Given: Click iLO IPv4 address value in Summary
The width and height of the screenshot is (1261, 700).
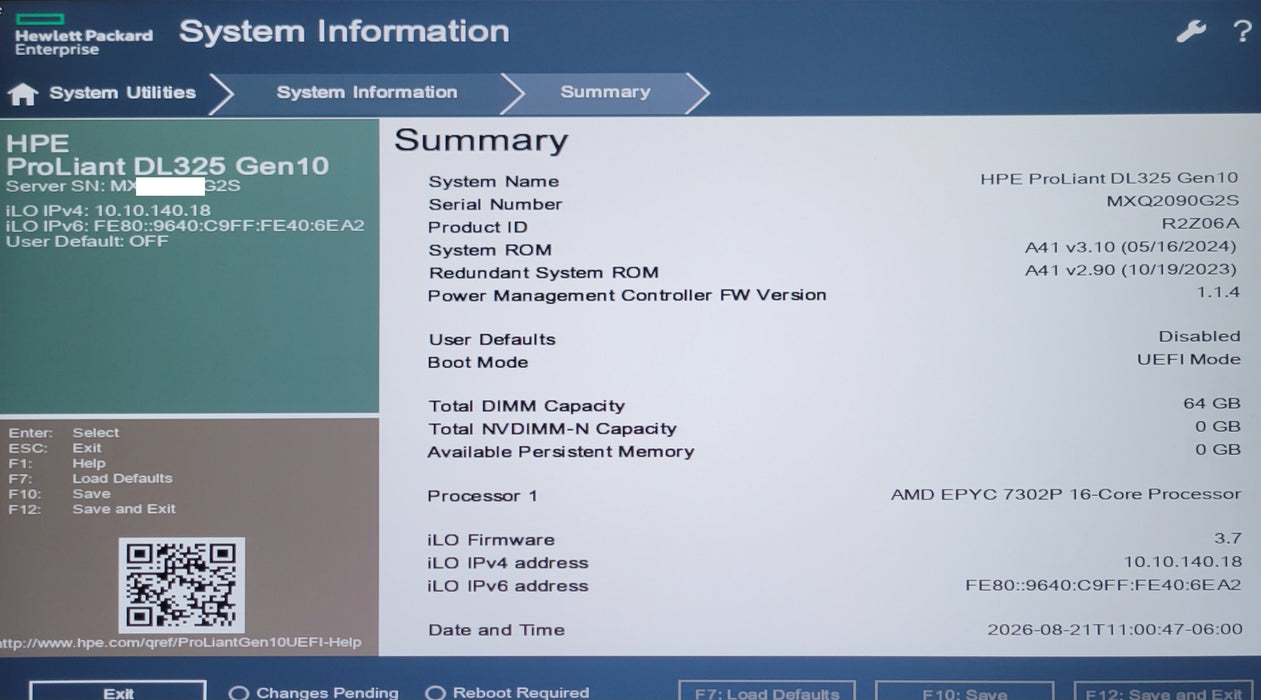Looking at the screenshot, I should click(x=1183, y=561).
